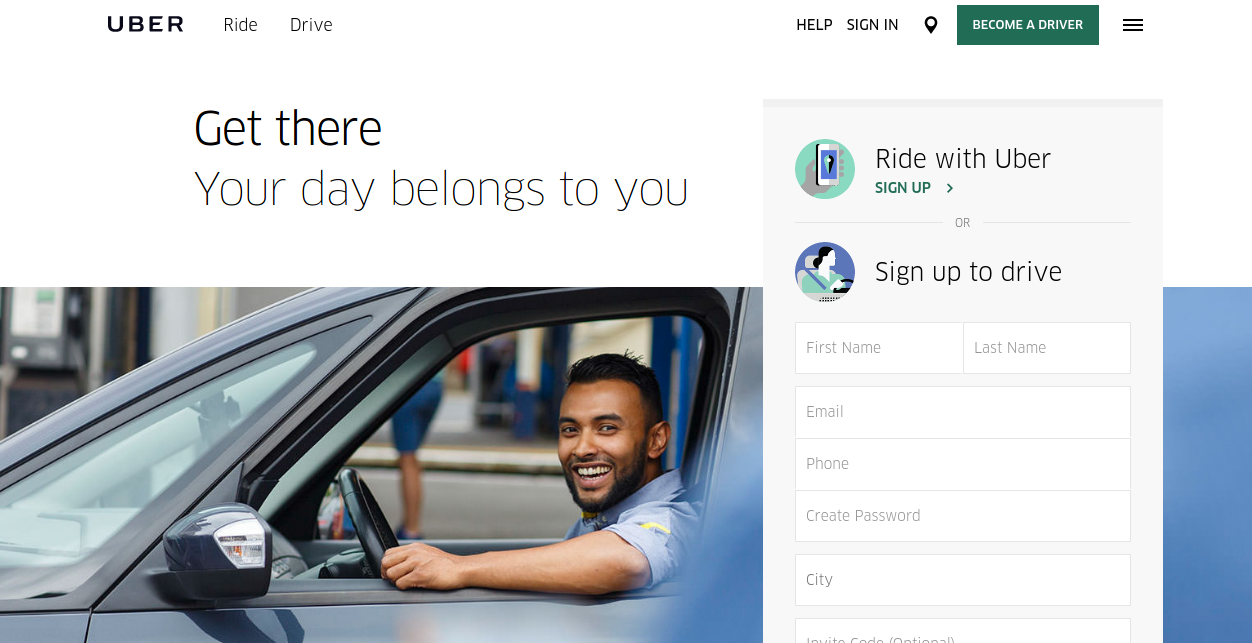This screenshot has height=643, width=1252.
Task: Click the Sign up to drive illustration
Action: [825, 272]
